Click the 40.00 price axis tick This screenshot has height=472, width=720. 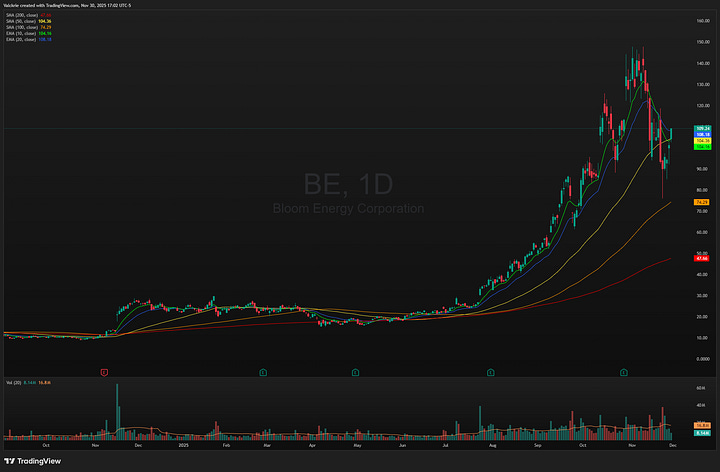tap(702, 275)
